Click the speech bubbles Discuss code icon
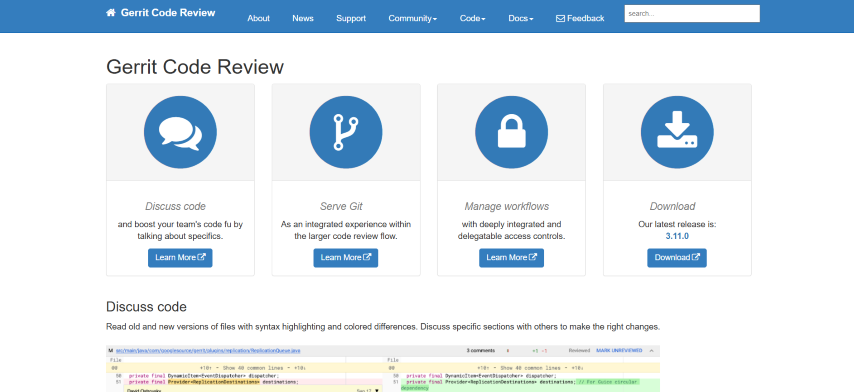The image size is (854, 392). click(180, 132)
